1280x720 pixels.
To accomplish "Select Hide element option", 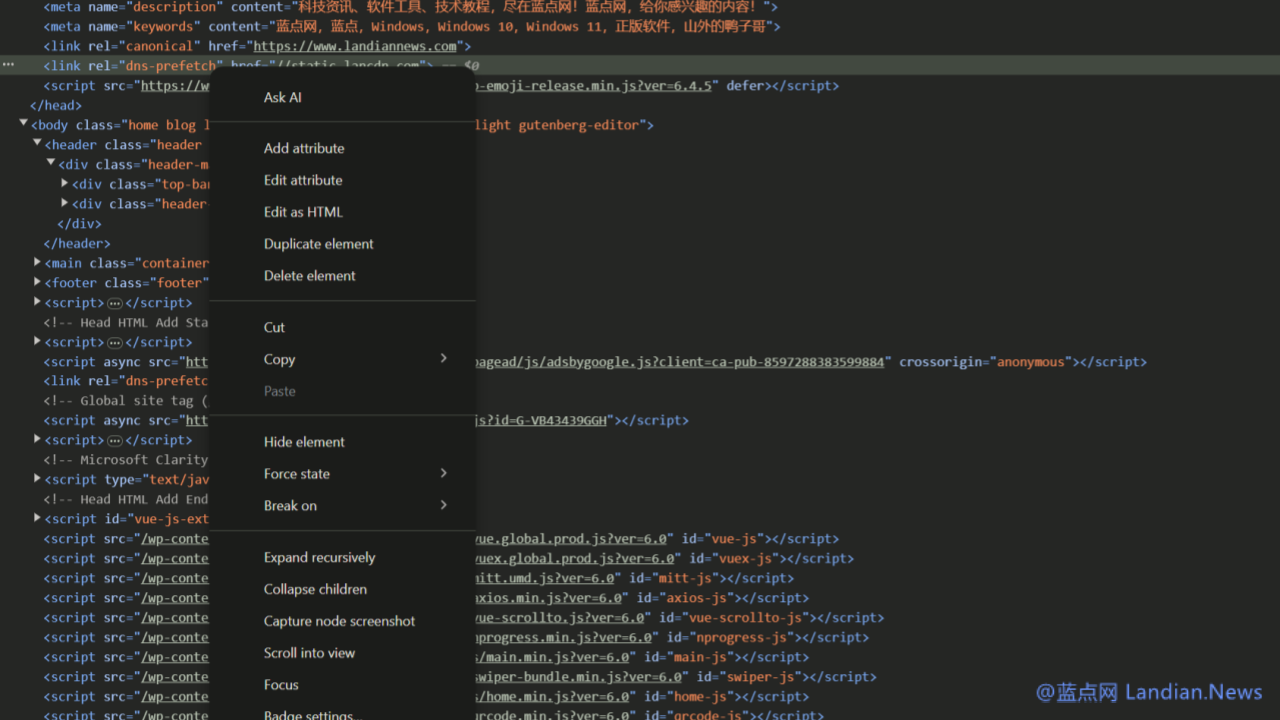I will (304, 442).
